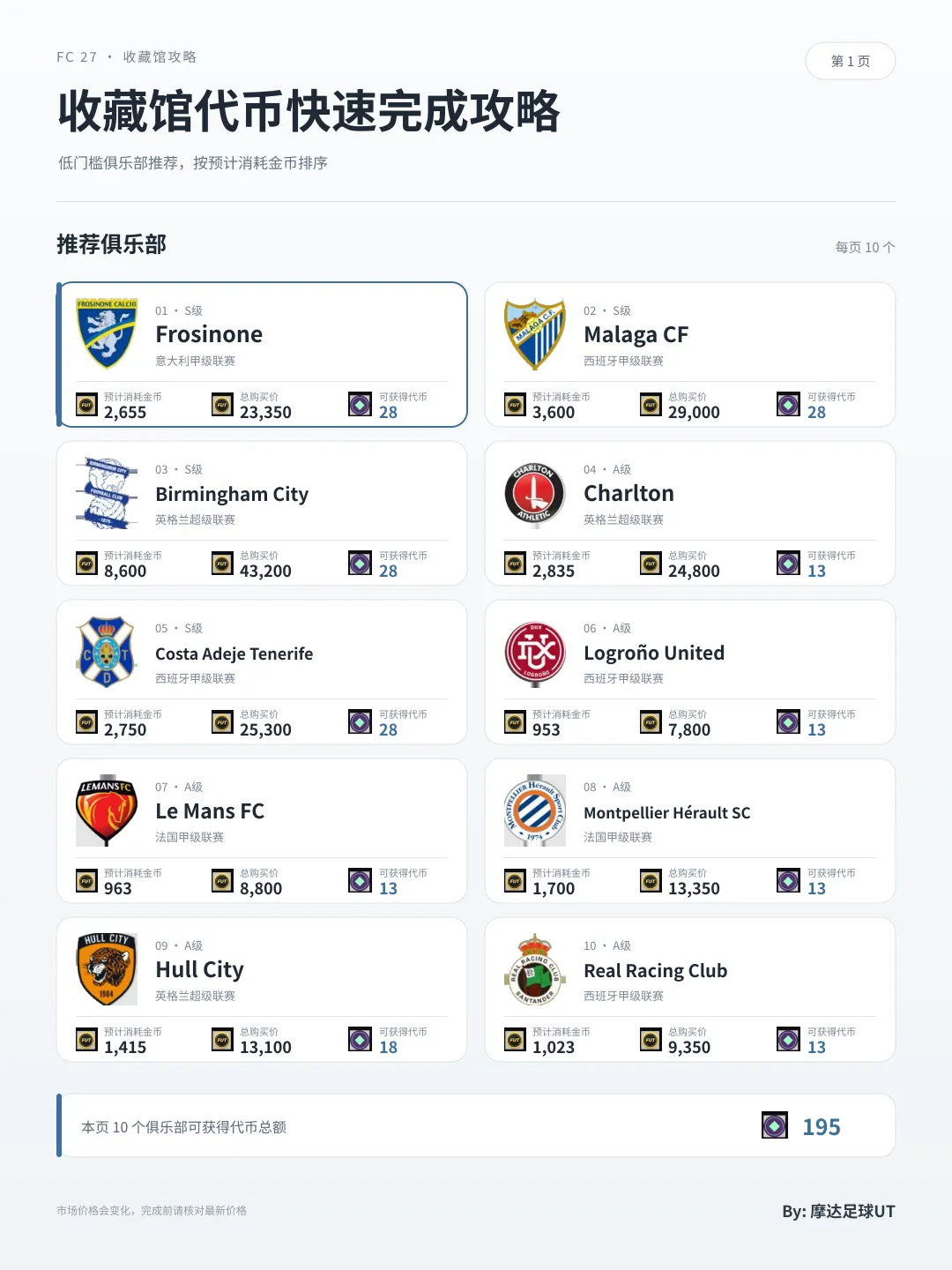Image resolution: width=952 pixels, height=1270 pixels.
Task: Select the Real Racing Club crest
Action: 535,969
